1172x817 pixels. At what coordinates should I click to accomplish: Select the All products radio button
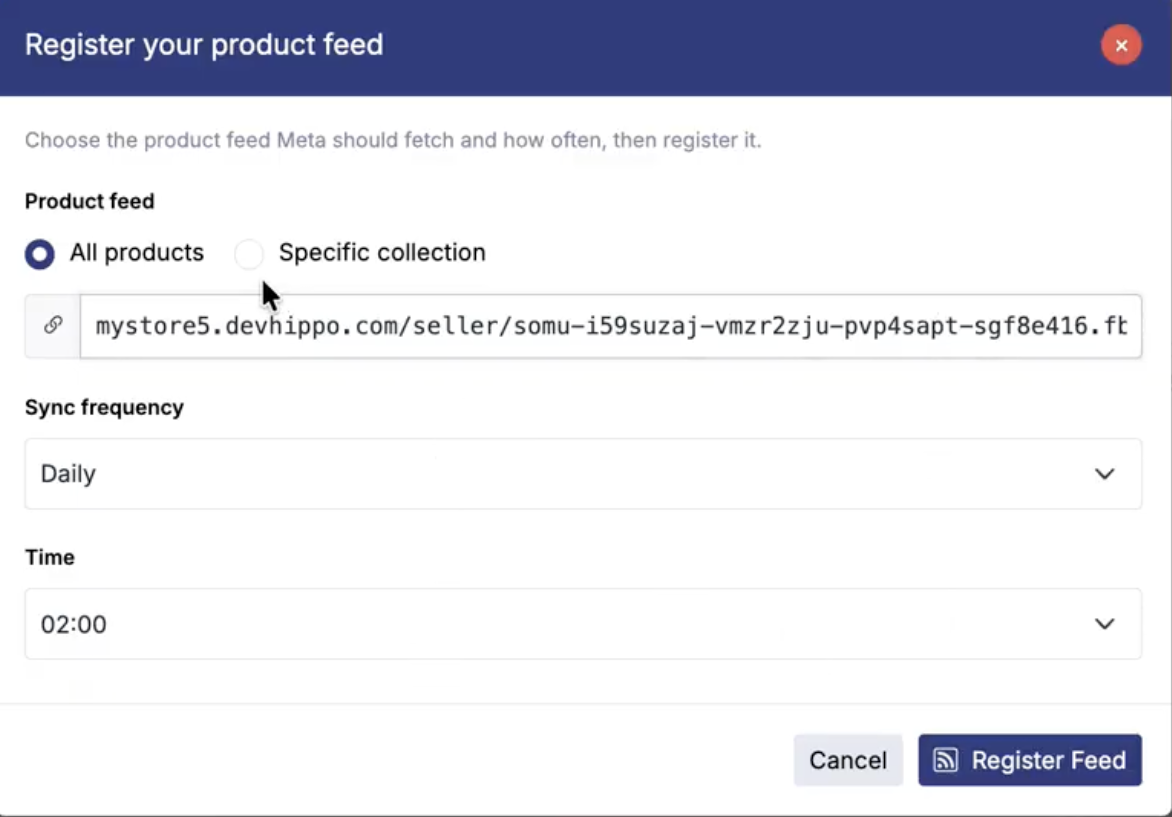click(40, 253)
